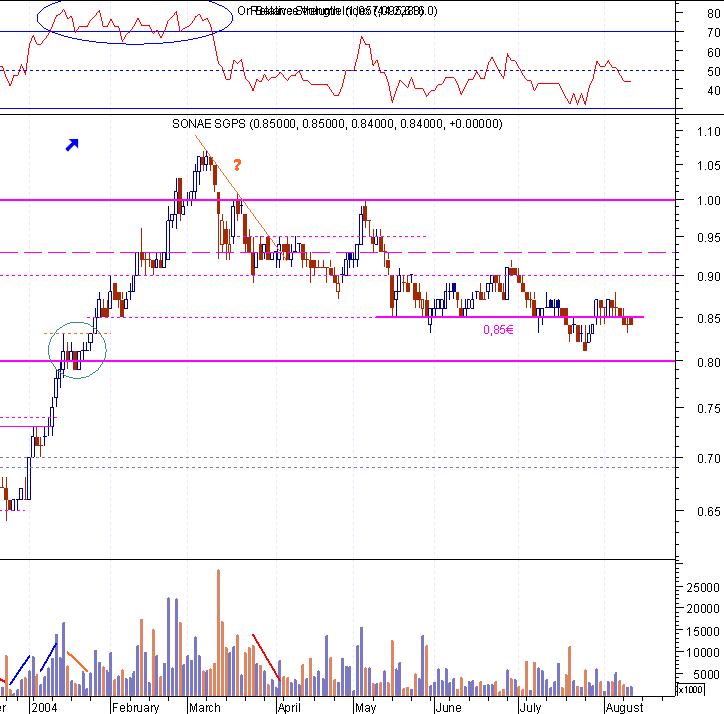Click the 25000 volume axis value
724x714 pixels.
703,587
